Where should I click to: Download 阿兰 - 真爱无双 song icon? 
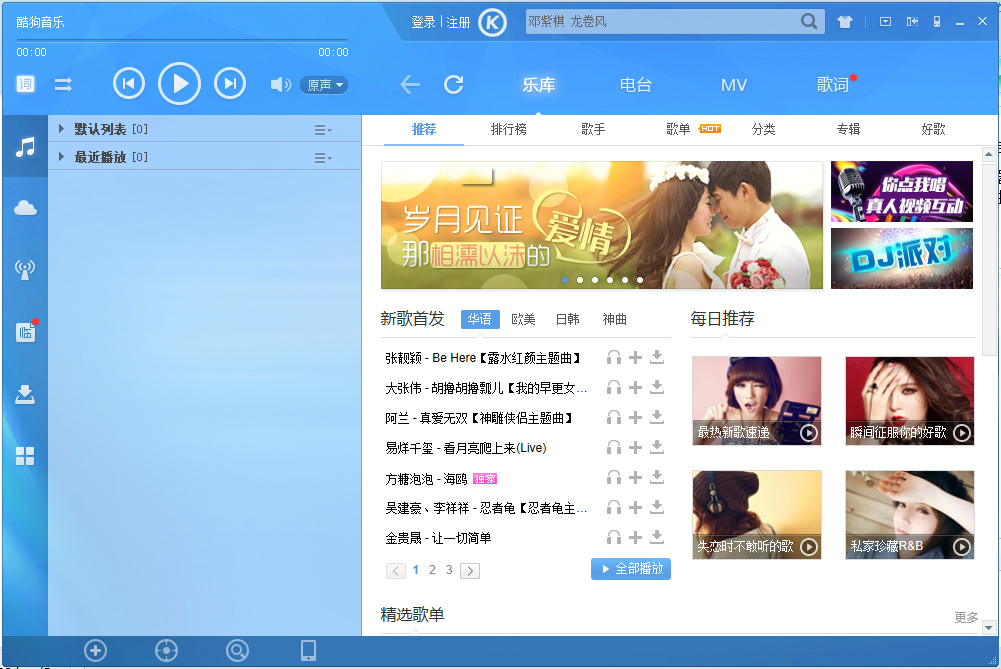[657, 417]
